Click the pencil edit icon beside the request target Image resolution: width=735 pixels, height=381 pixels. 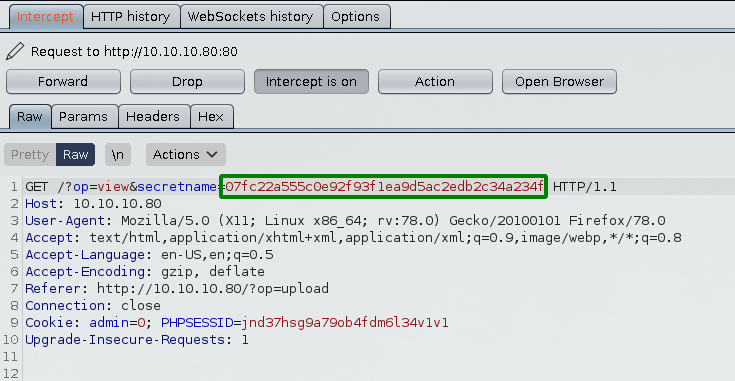coord(15,51)
